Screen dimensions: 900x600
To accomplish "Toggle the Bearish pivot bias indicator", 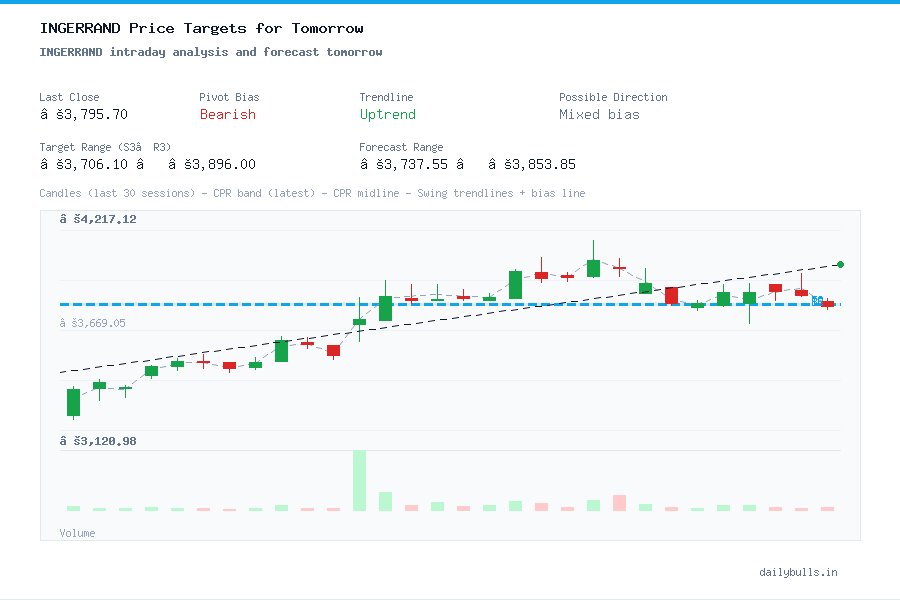I will [x=227, y=115].
